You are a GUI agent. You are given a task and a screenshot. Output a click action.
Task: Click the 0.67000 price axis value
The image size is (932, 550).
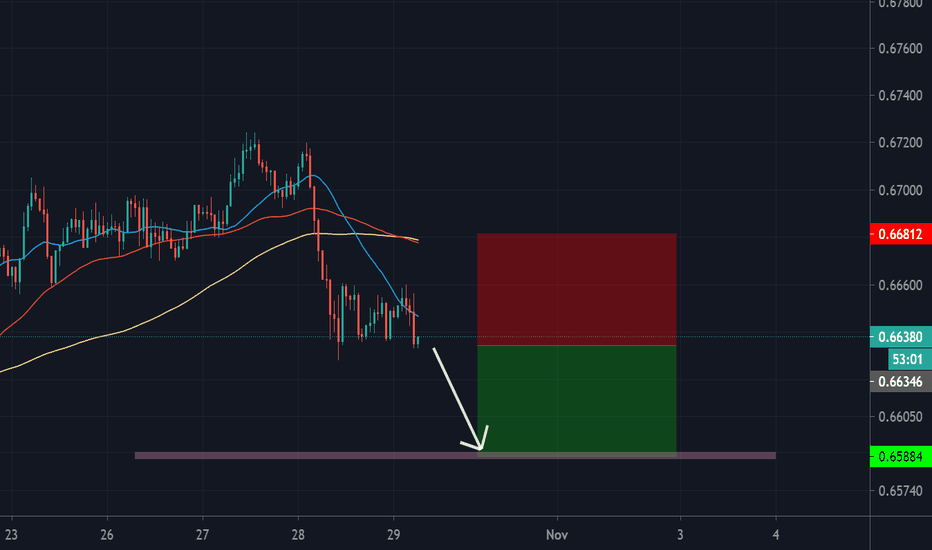pos(900,190)
